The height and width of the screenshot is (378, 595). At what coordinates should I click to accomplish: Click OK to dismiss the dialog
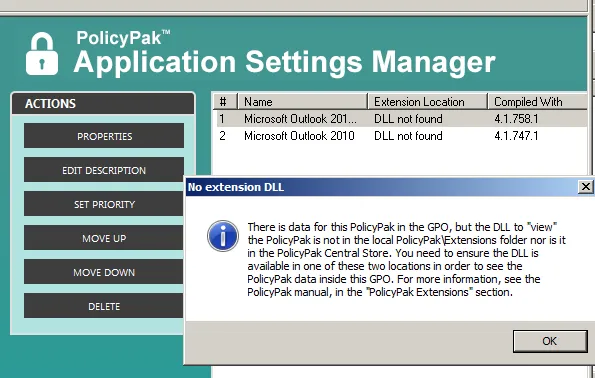(550, 341)
